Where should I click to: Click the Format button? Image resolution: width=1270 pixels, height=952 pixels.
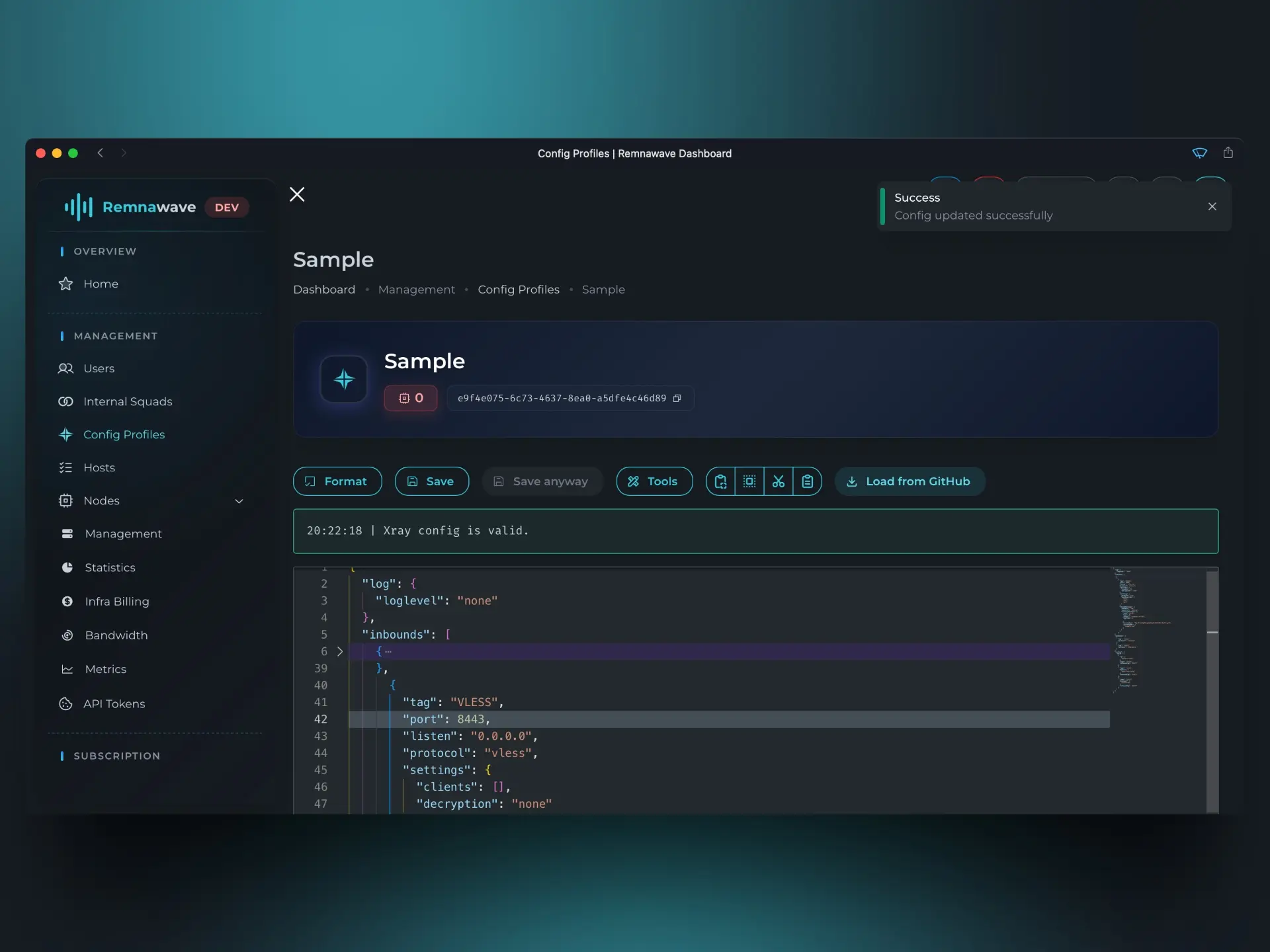coord(337,481)
